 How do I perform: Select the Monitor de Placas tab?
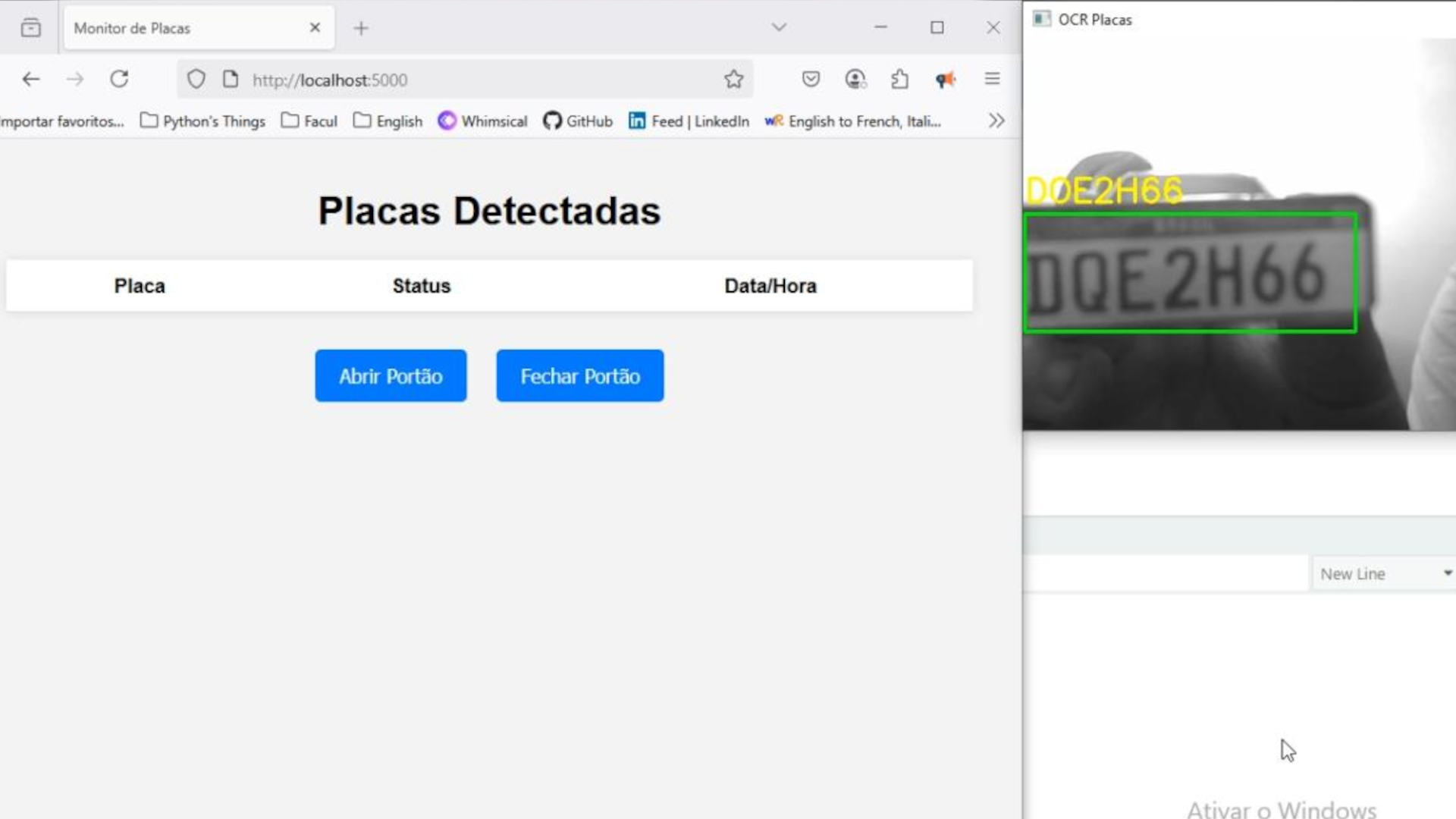pos(199,28)
